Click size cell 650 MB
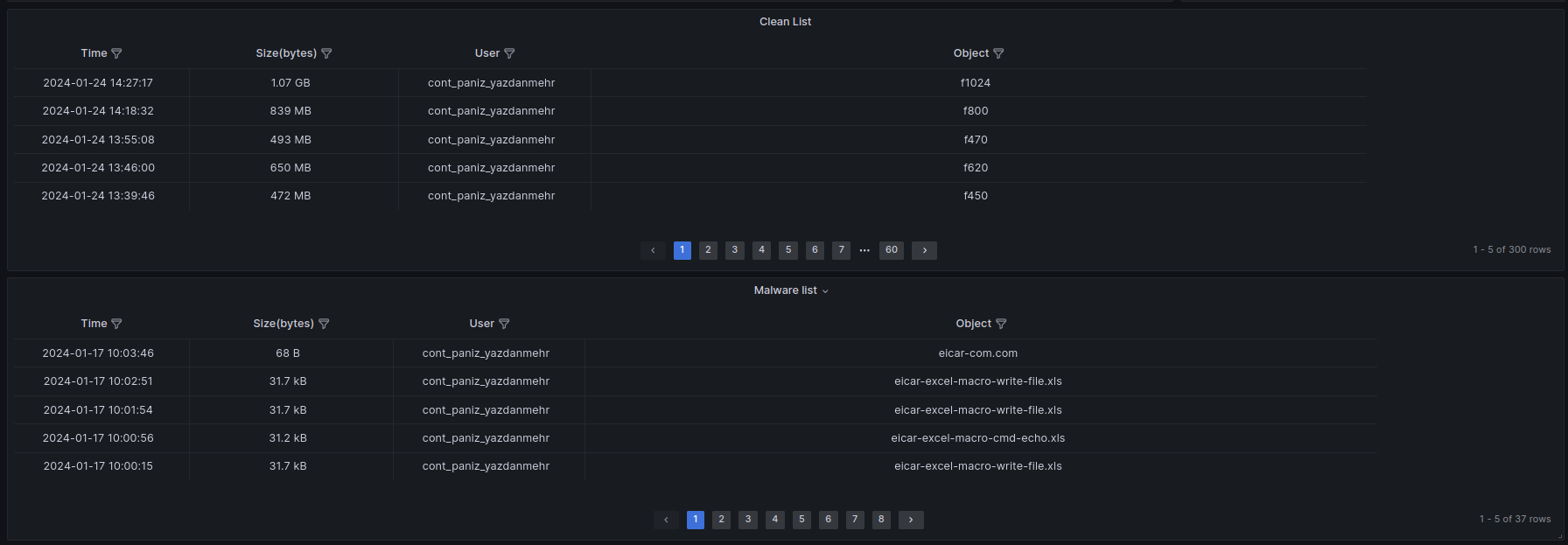This screenshot has width=1568, height=545. coord(290,168)
